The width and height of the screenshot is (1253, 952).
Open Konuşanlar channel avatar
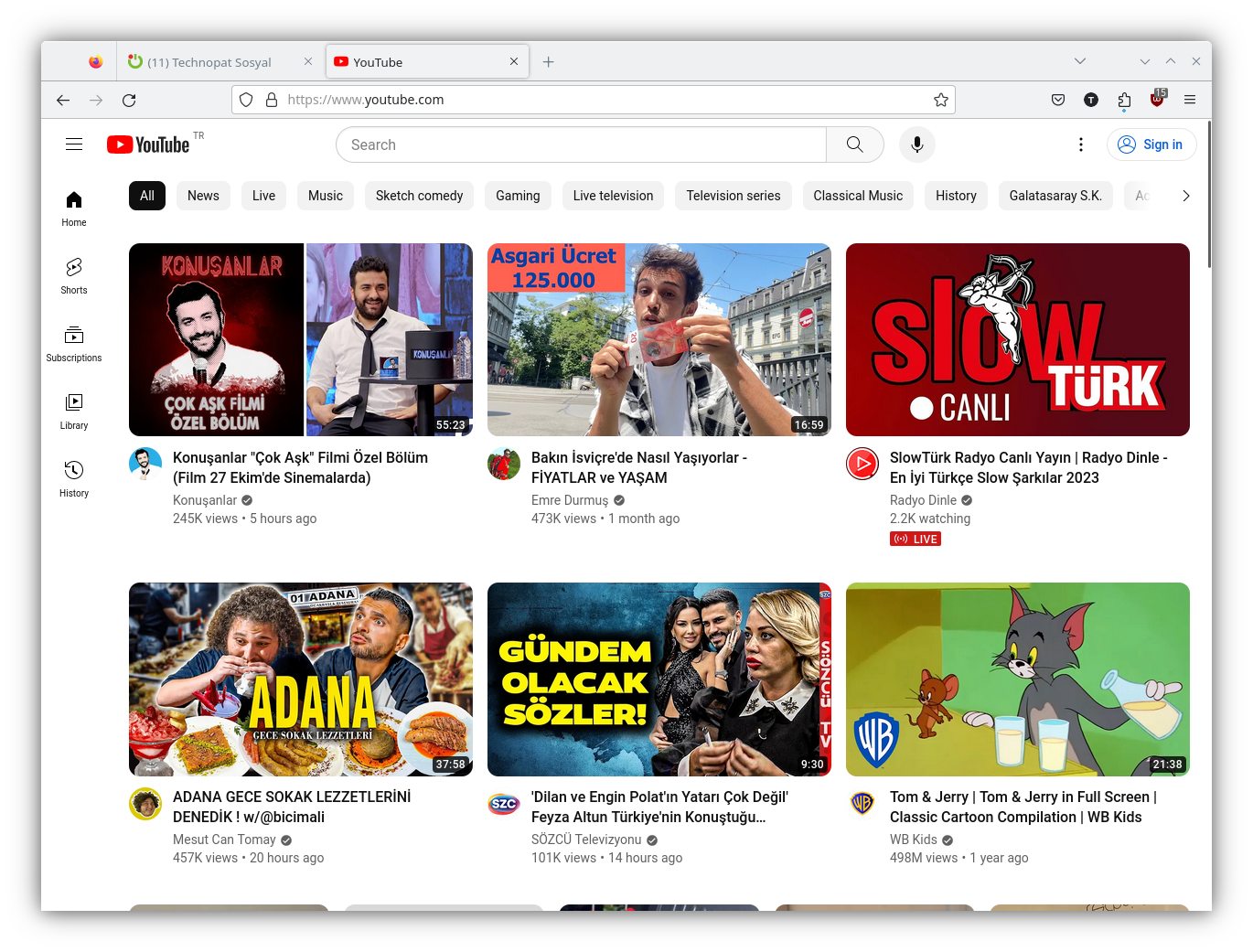(145, 464)
